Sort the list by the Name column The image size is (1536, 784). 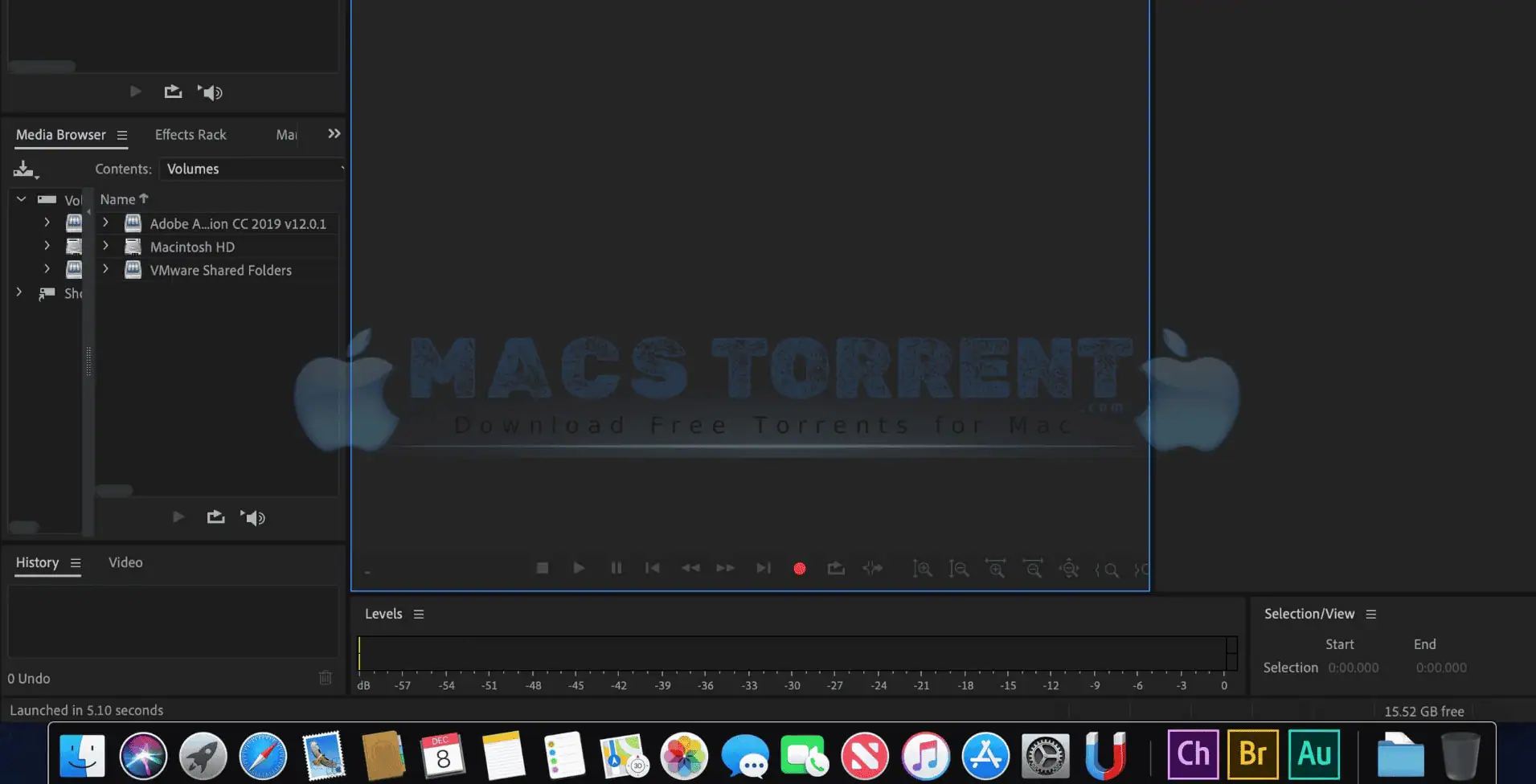[124, 199]
